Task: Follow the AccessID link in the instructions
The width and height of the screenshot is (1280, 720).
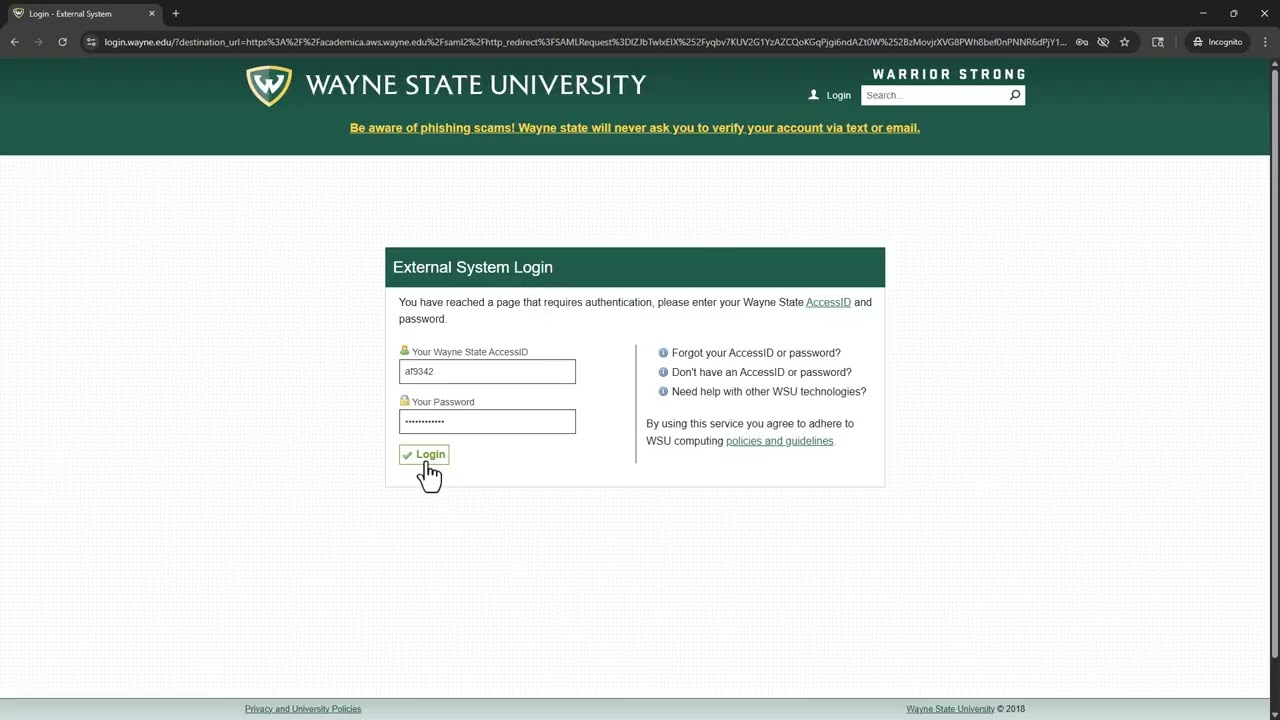Action: (828, 302)
